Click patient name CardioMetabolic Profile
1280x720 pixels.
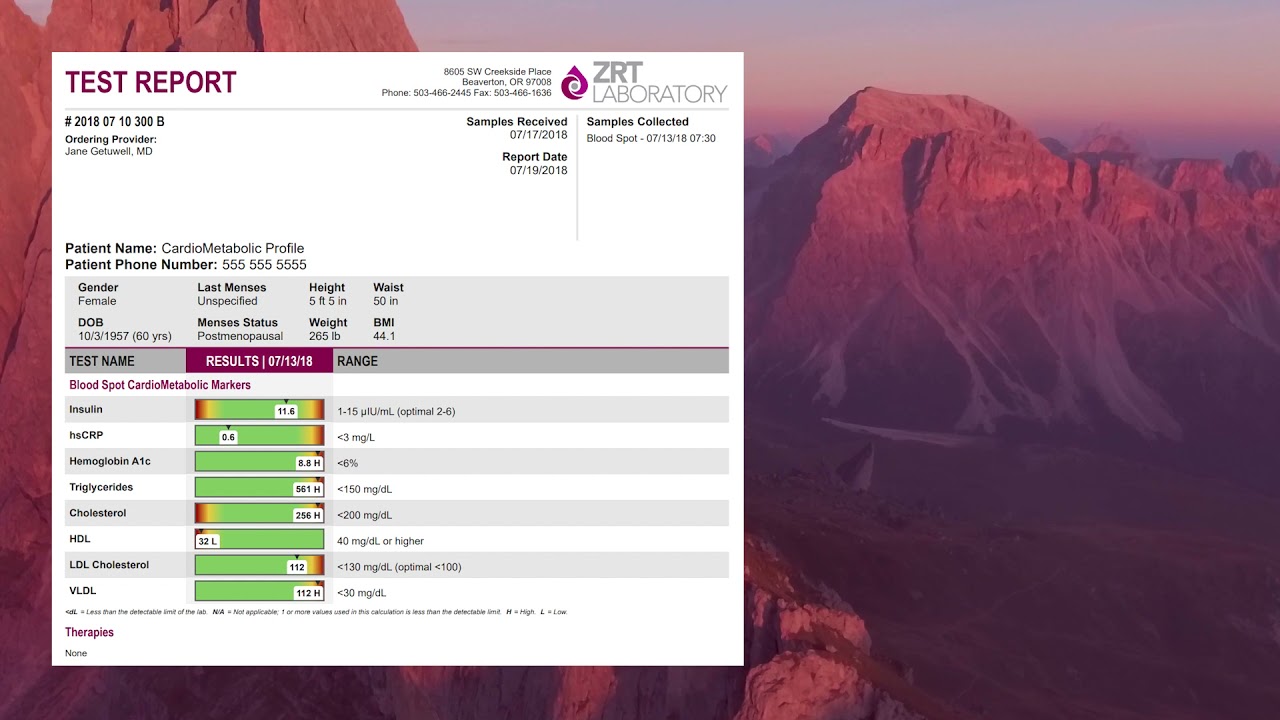click(x=233, y=248)
